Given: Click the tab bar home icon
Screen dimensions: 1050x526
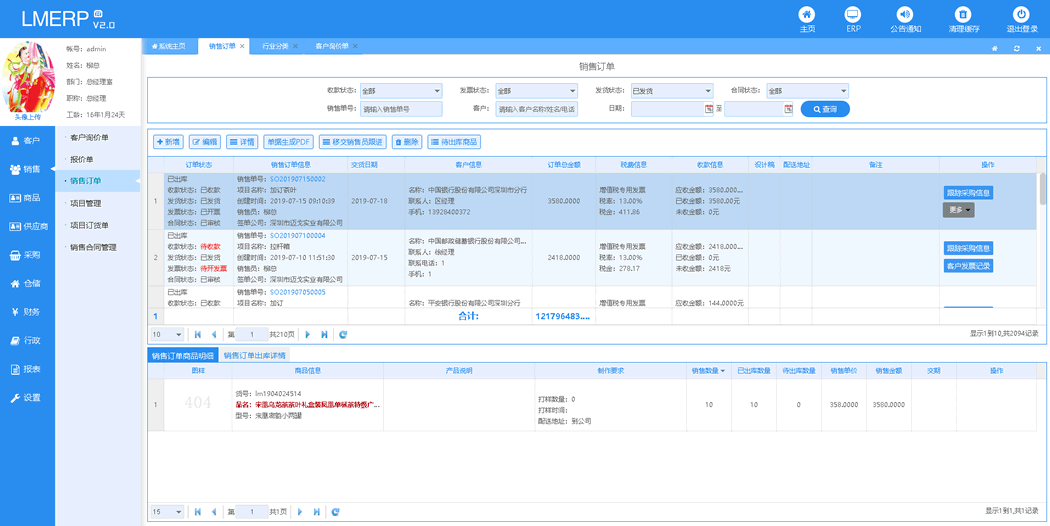Looking at the screenshot, I should (994, 48).
